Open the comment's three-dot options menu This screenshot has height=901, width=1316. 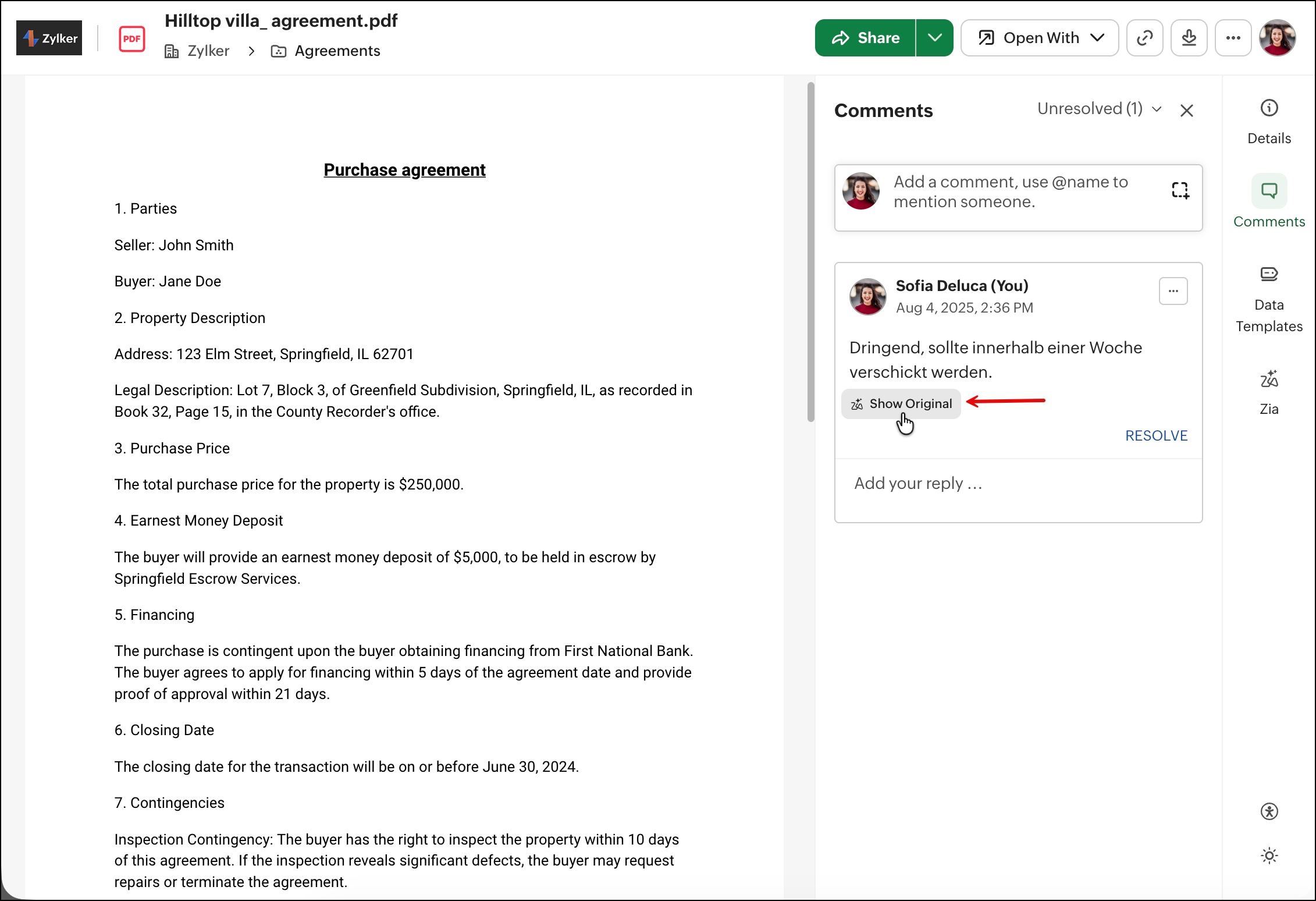tap(1173, 290)
